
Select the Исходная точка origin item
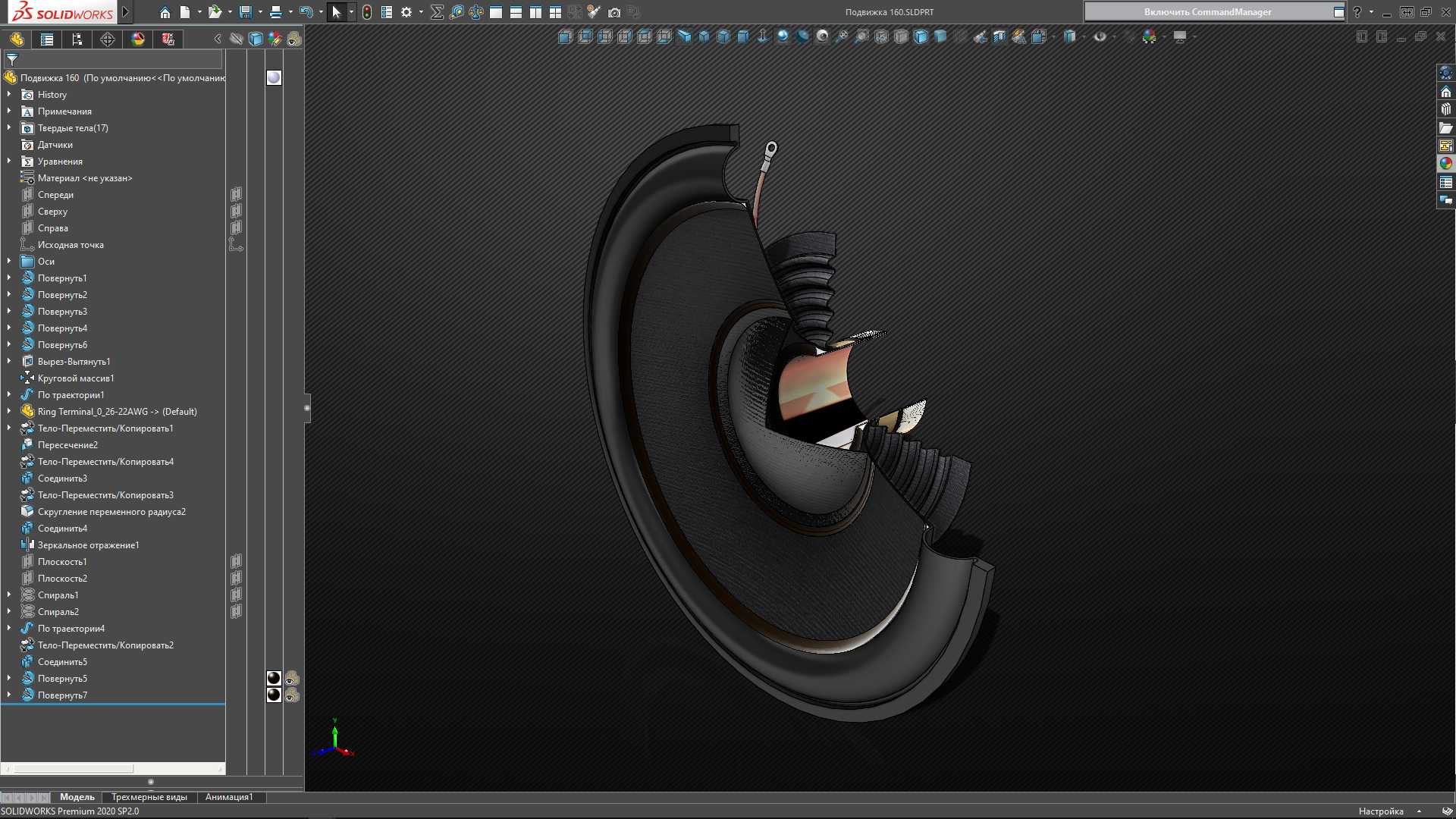[71, 245]
